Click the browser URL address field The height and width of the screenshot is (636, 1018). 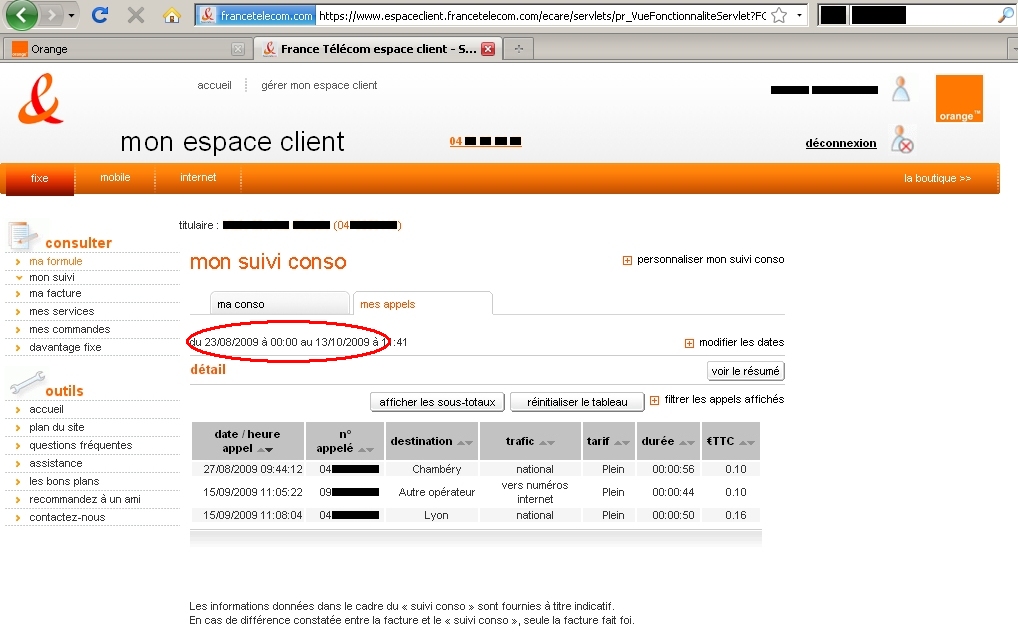pos(542,16)
